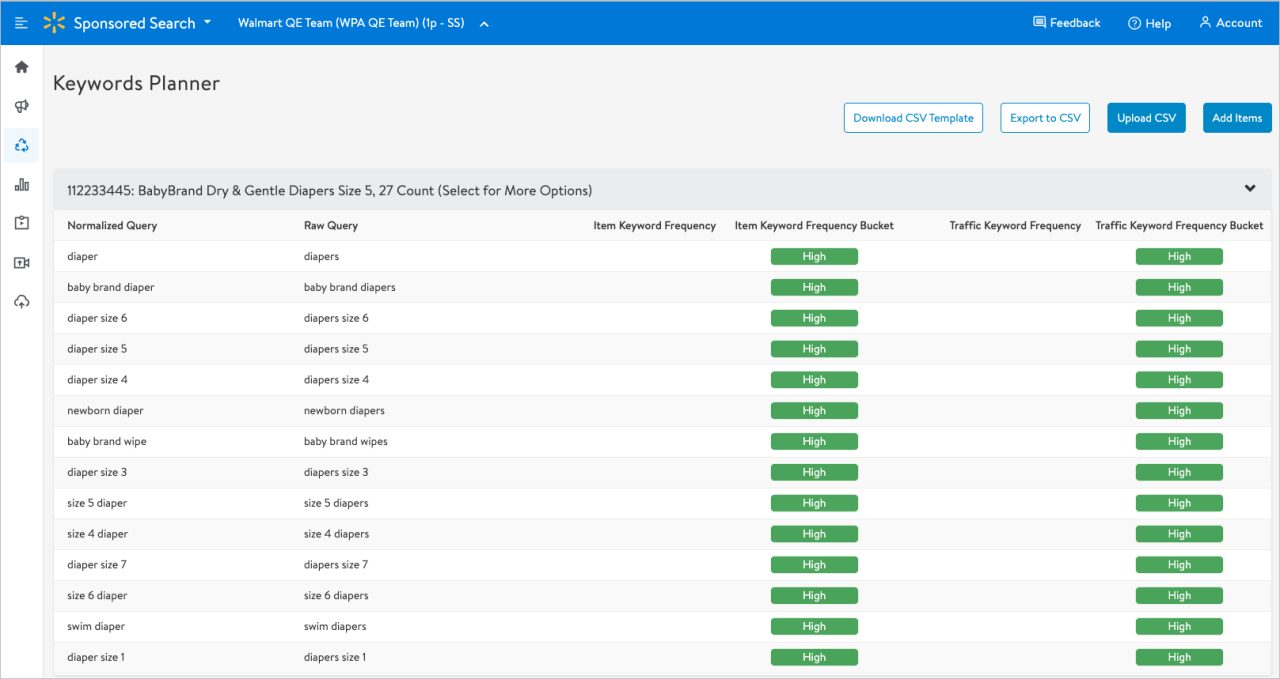Click the clipboard icon in the sidebar

[x=21, y=224]
